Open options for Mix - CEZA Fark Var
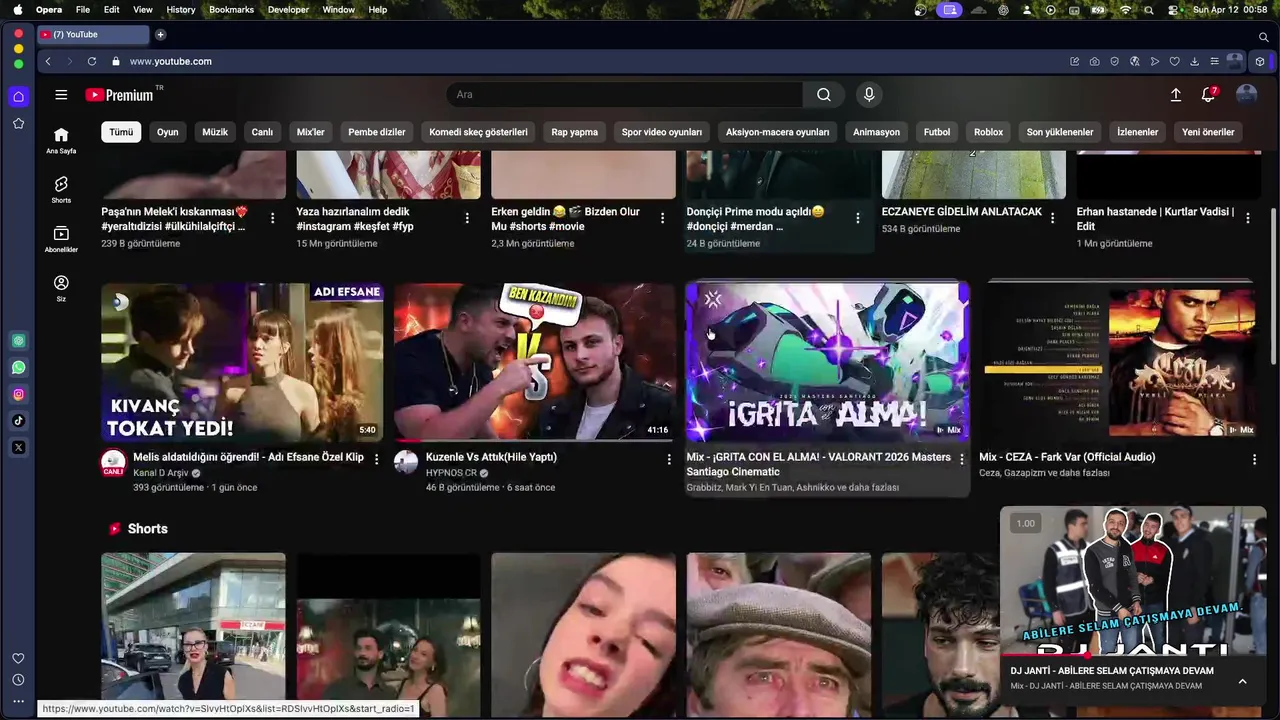1280x720 pixels. click(x=1254, y=459)
